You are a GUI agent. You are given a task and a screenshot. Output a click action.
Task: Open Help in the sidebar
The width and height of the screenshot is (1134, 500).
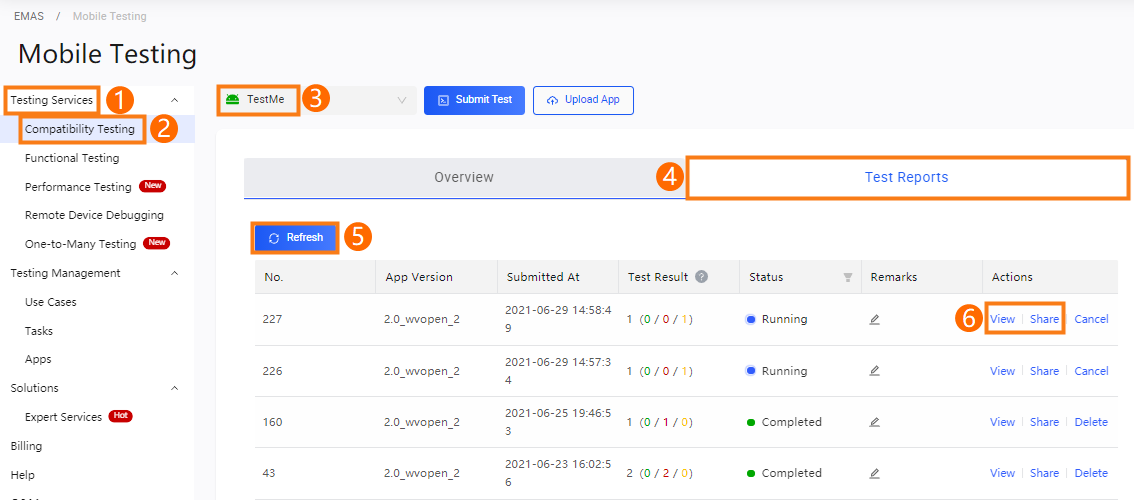[x=22, y=475]
